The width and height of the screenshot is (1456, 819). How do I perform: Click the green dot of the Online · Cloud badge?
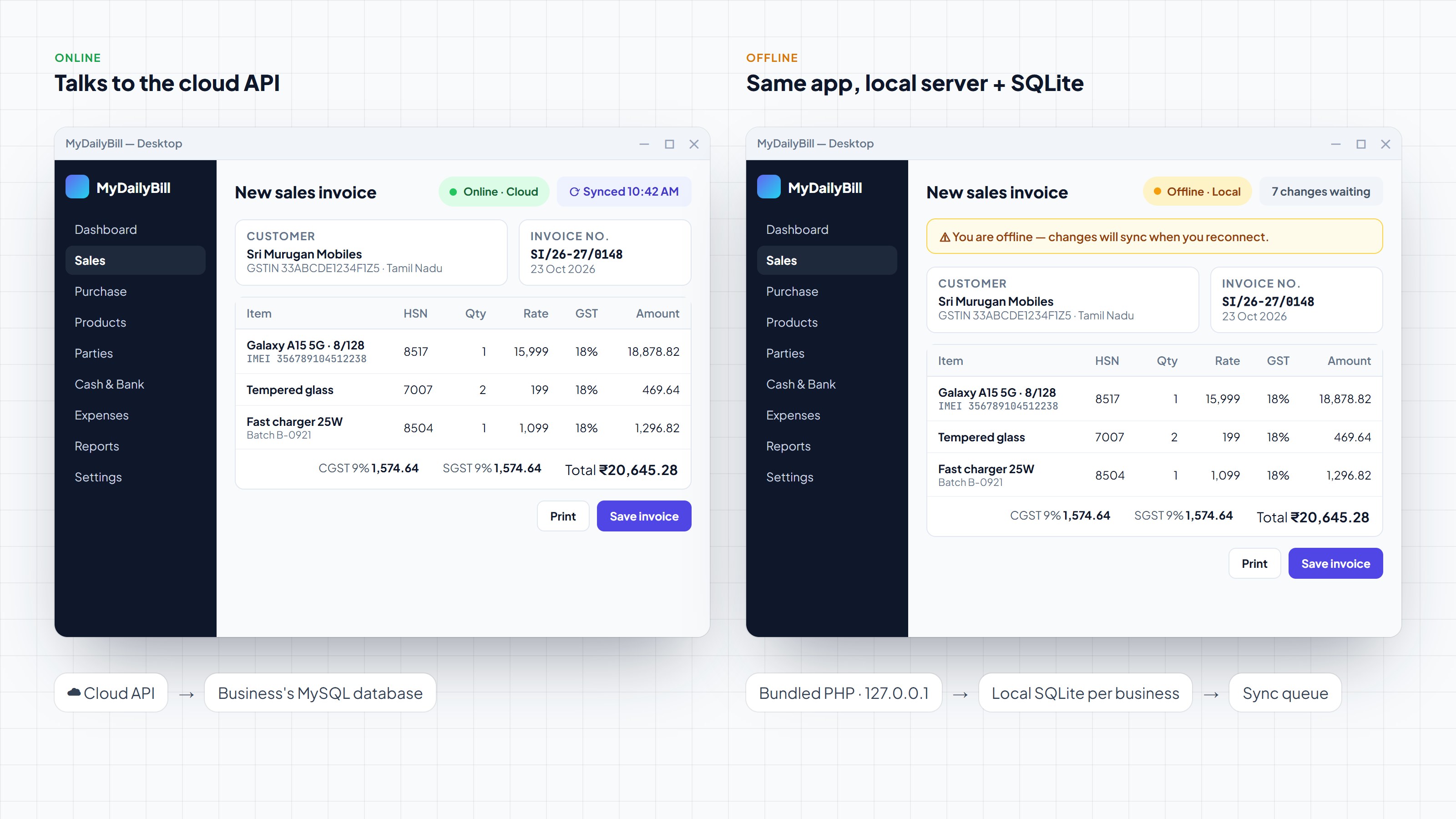[453, 192]
